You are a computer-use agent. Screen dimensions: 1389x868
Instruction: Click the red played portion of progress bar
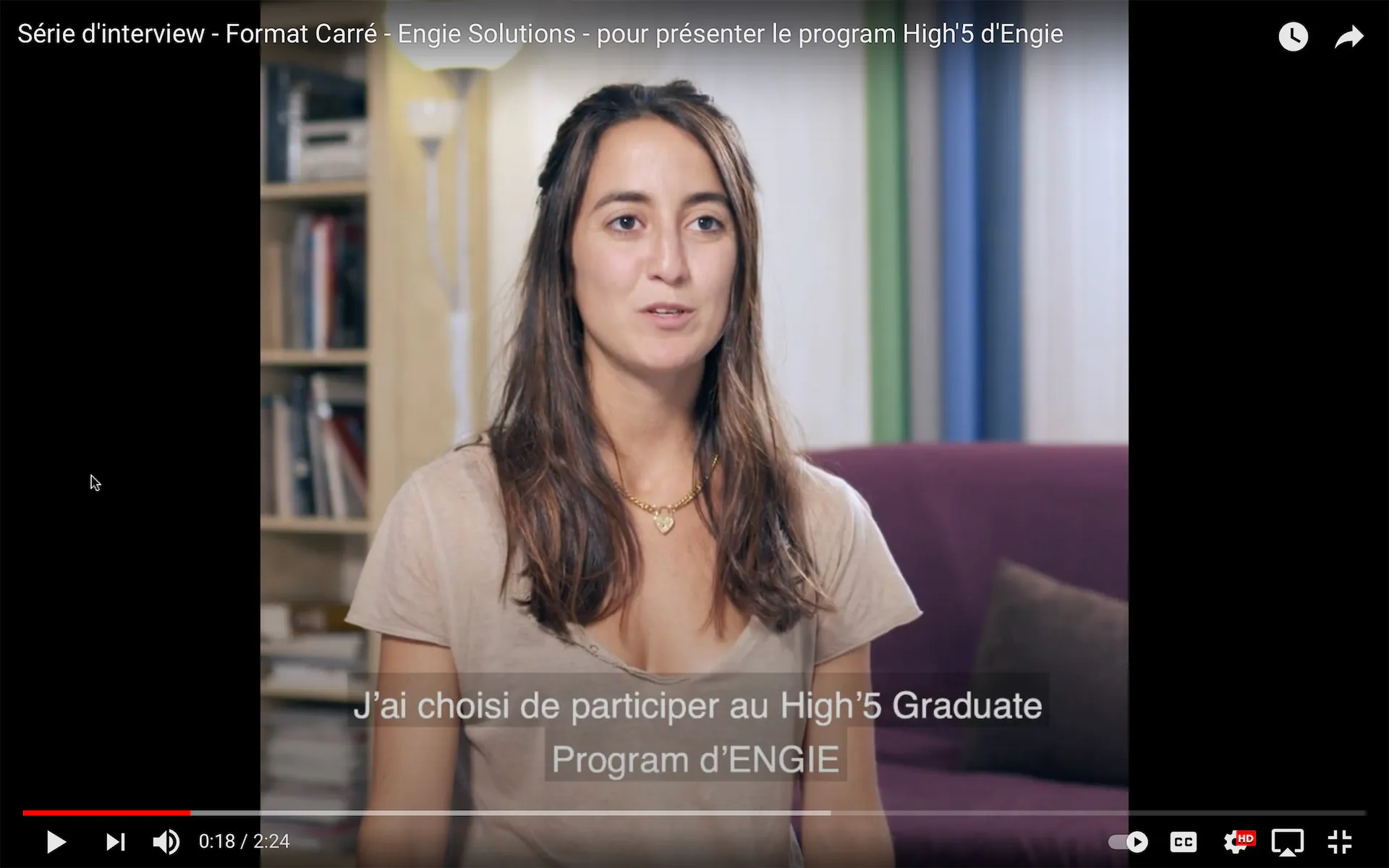point(106,813)
